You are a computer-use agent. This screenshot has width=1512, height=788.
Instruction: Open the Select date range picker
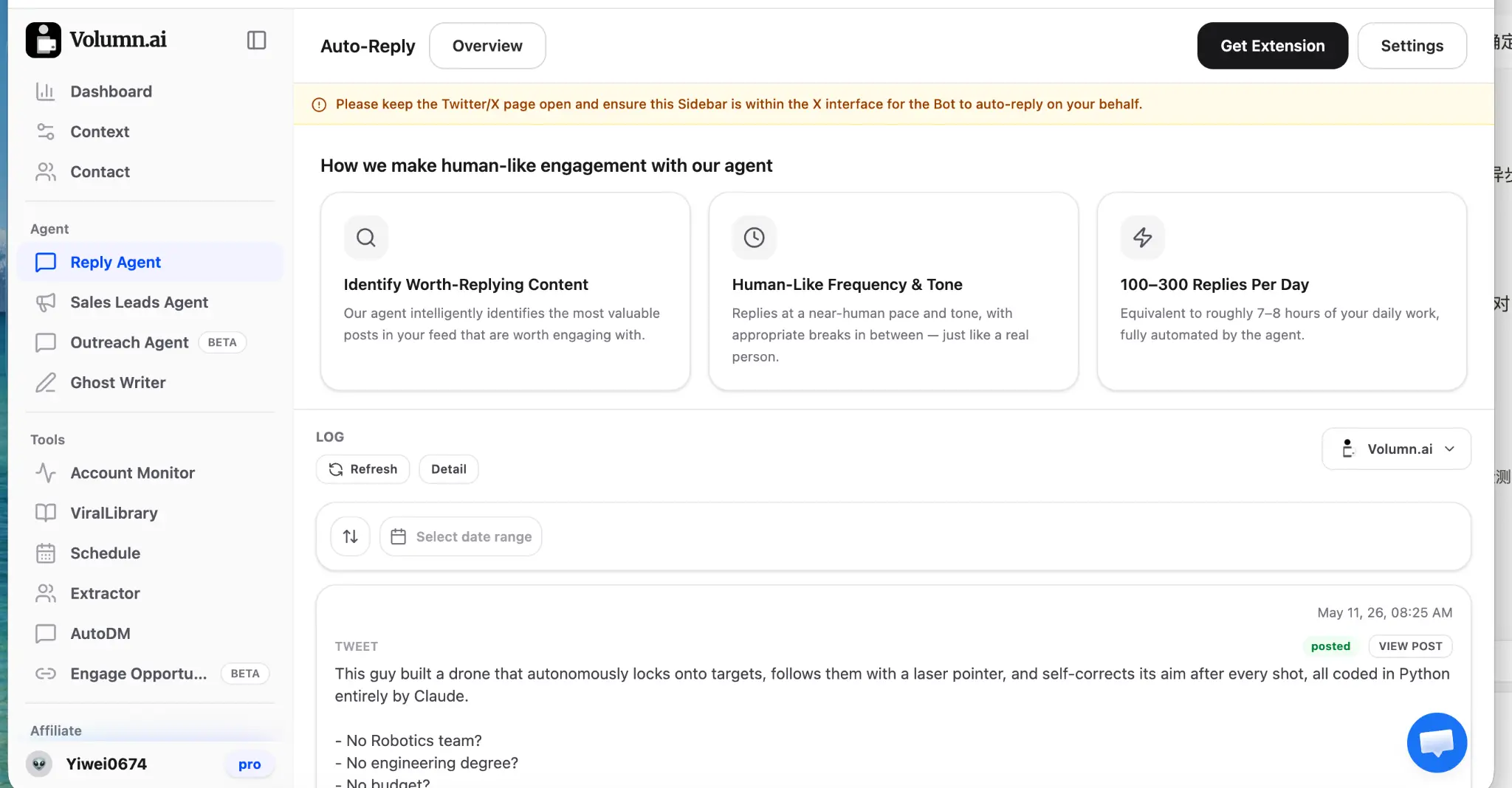pos(461,536)
